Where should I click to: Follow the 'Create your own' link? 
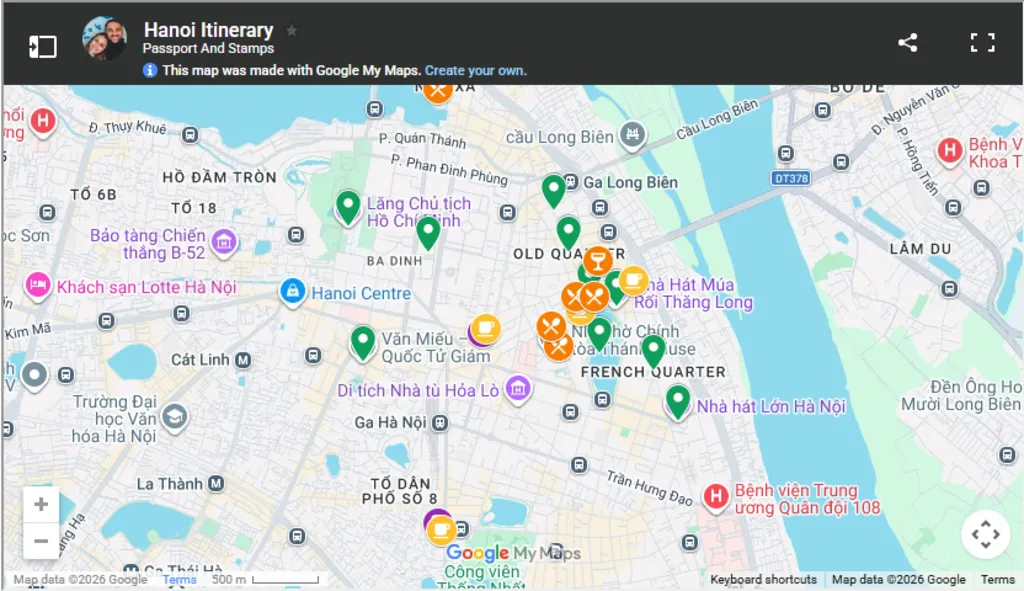tap(475, 71)
